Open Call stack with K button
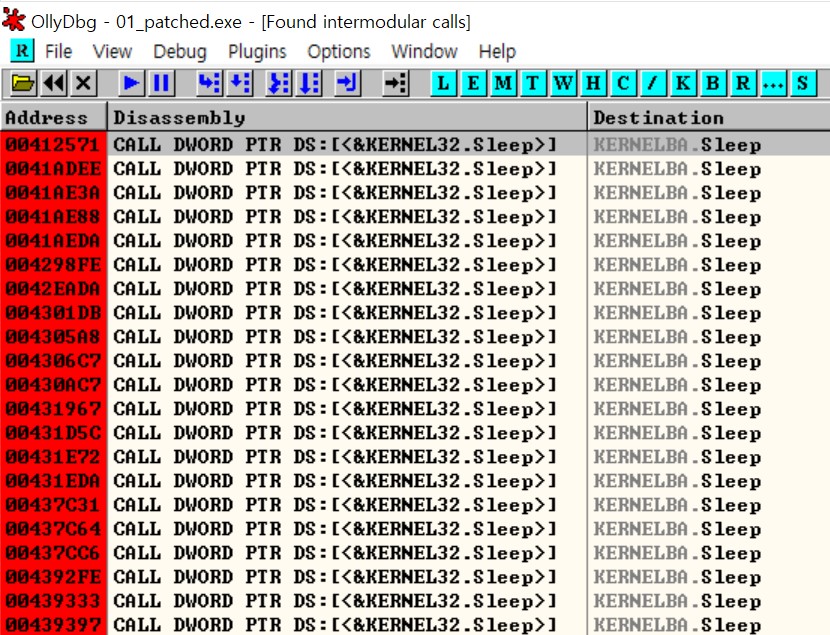This screenshot has height=635, width=830. coord(683,84)
